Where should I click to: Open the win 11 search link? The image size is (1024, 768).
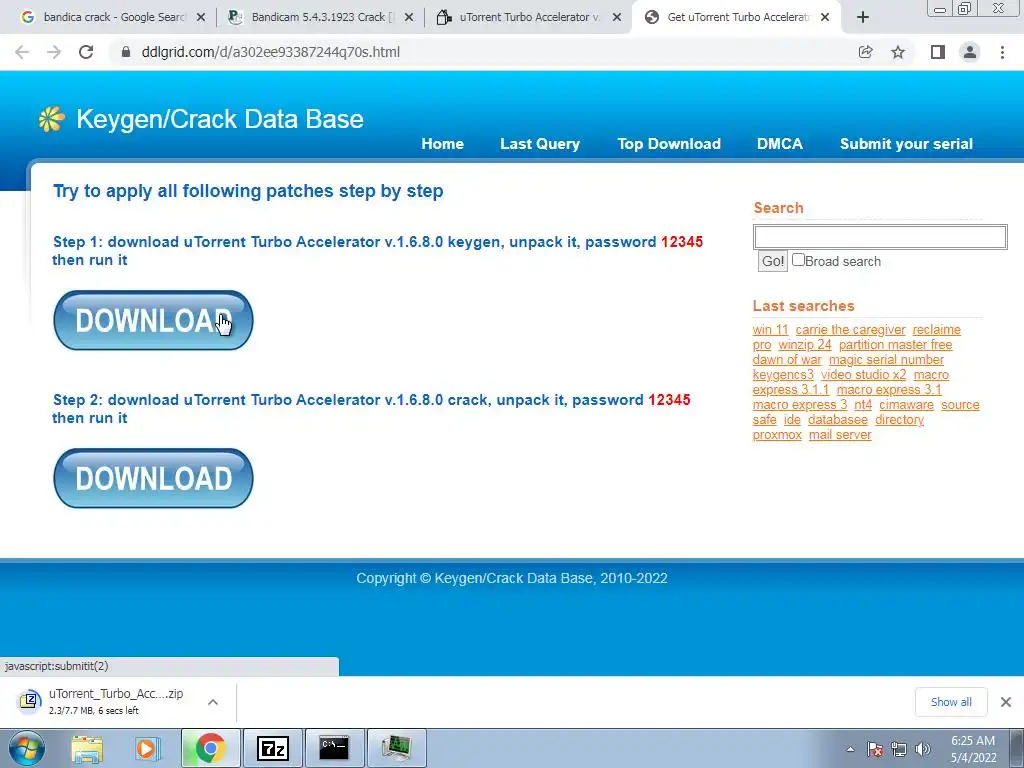pos(771,330)
